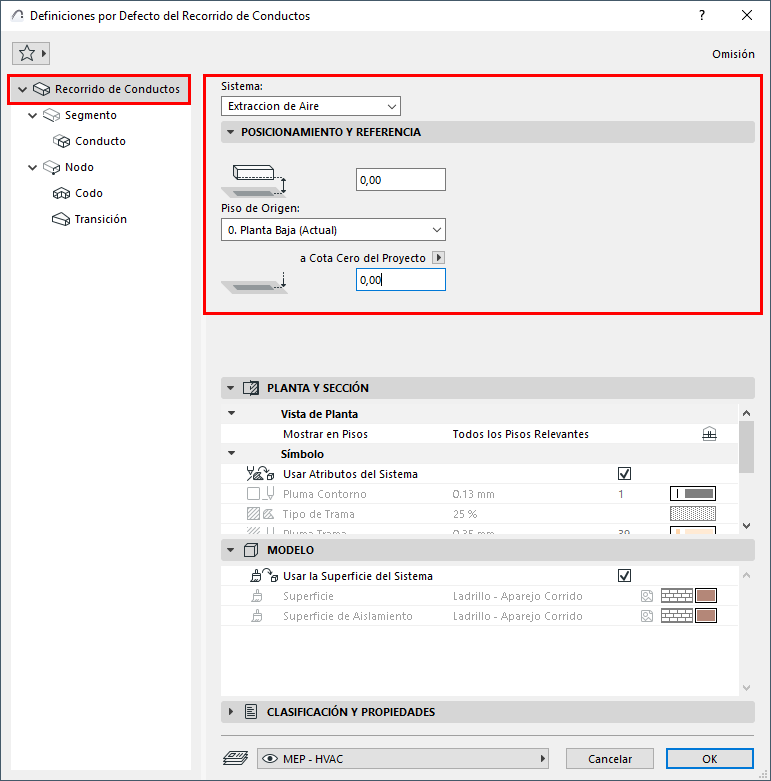Collapse the Modelo panel
Image resolution: width=771 pixels, height=781 pixels.
(x=230, y=550)
